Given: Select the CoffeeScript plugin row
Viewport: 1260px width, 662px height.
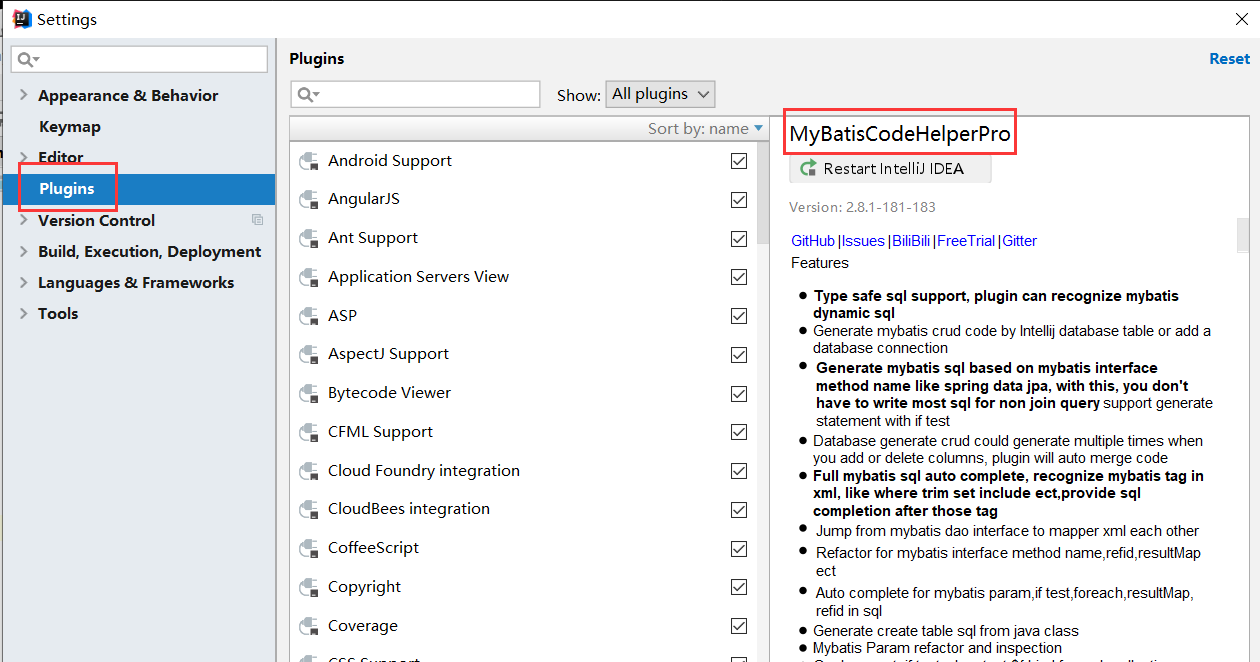Looking at the screenshot, I should [524, 548].
